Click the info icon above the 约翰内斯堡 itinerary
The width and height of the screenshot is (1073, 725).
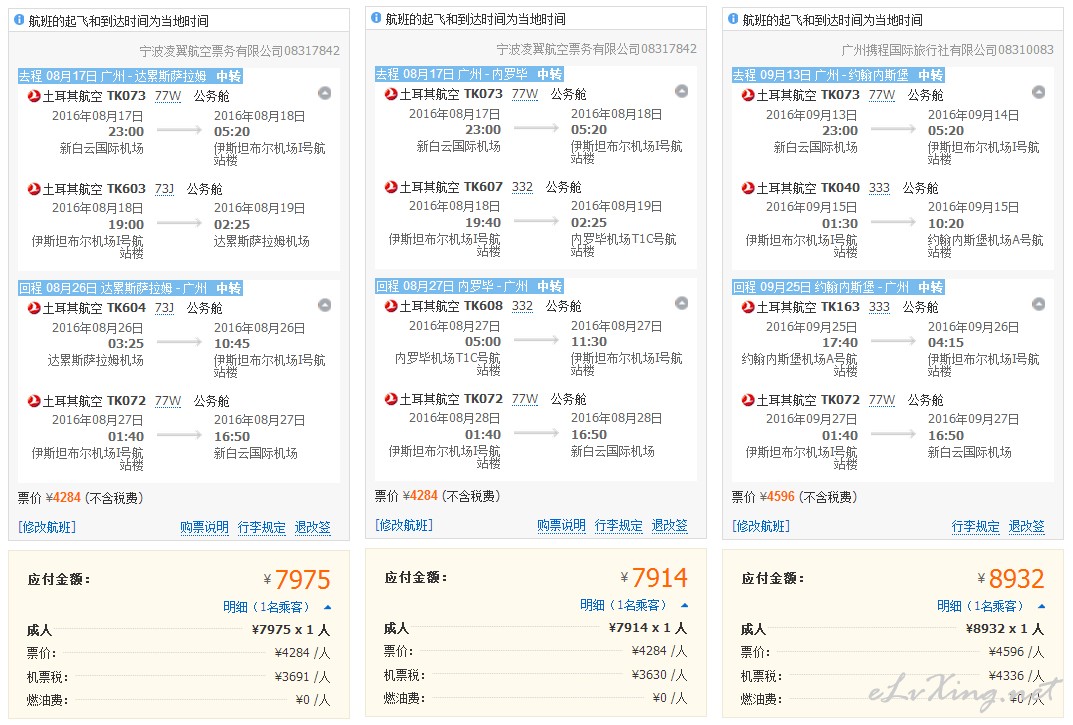click(x=734, y=19)
